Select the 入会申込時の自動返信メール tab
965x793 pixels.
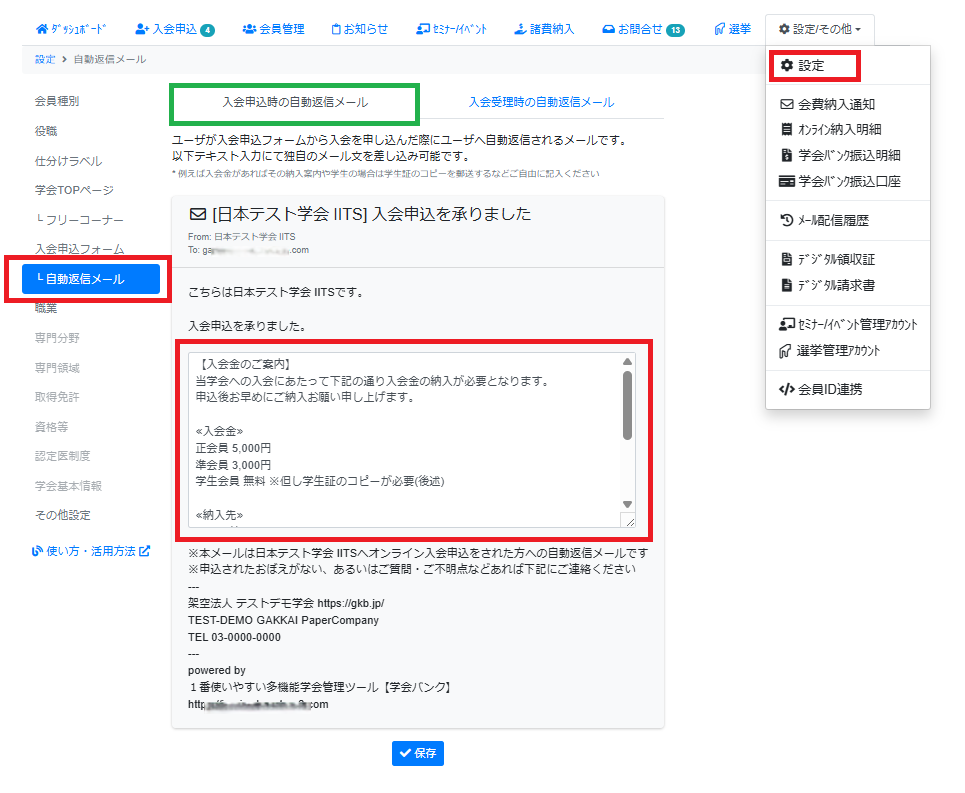coord(294,102)
